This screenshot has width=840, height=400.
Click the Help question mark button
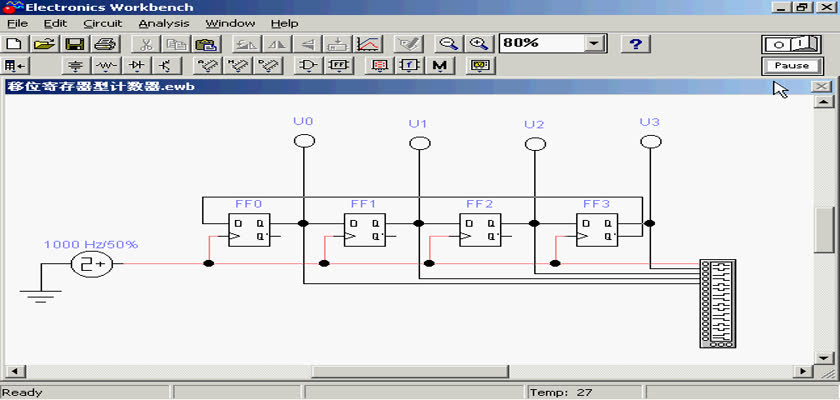637,44
